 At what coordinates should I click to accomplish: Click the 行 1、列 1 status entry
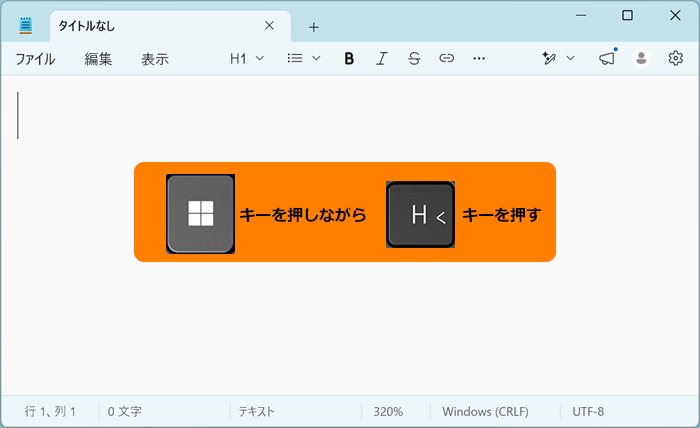pyautogui.click(x=50, y=411)
